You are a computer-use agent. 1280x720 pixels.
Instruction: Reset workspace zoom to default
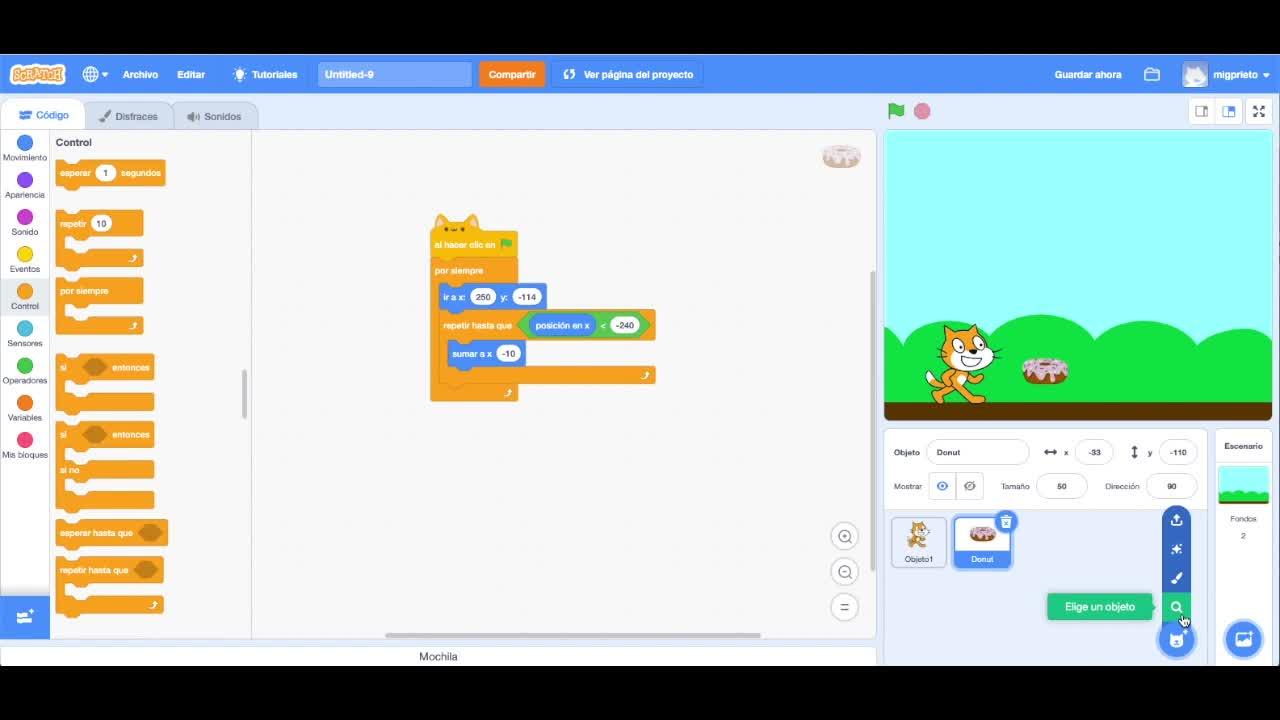[x=845, y=607]
